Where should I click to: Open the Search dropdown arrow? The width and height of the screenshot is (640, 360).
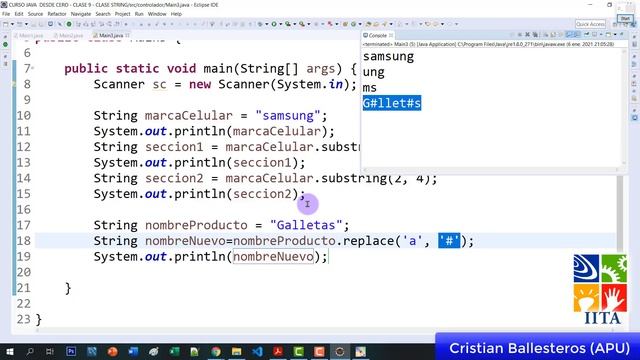[391, 24]
